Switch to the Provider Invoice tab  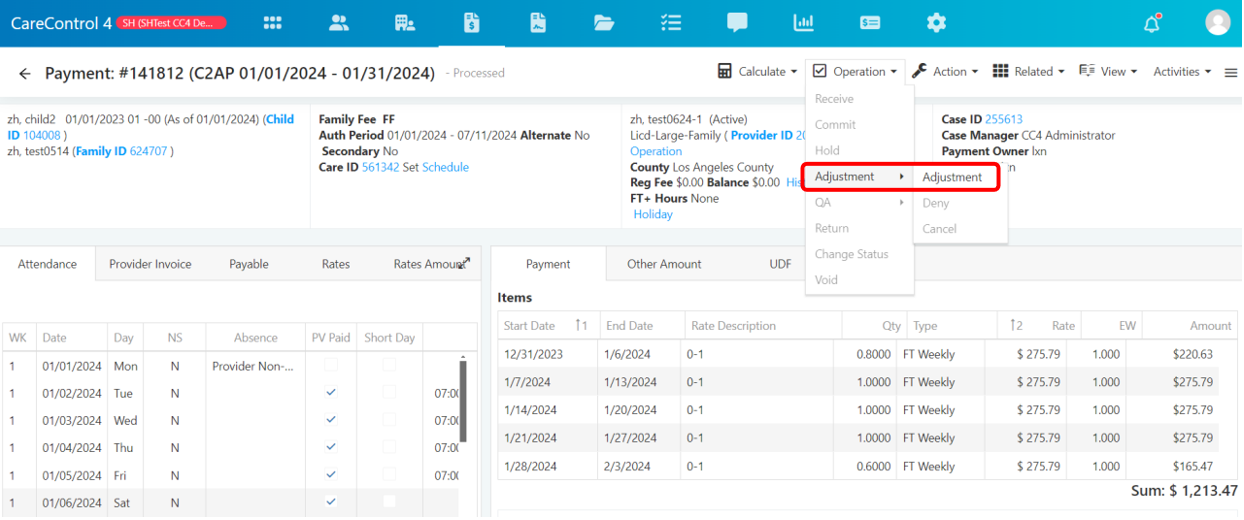[x=150, y=264]
